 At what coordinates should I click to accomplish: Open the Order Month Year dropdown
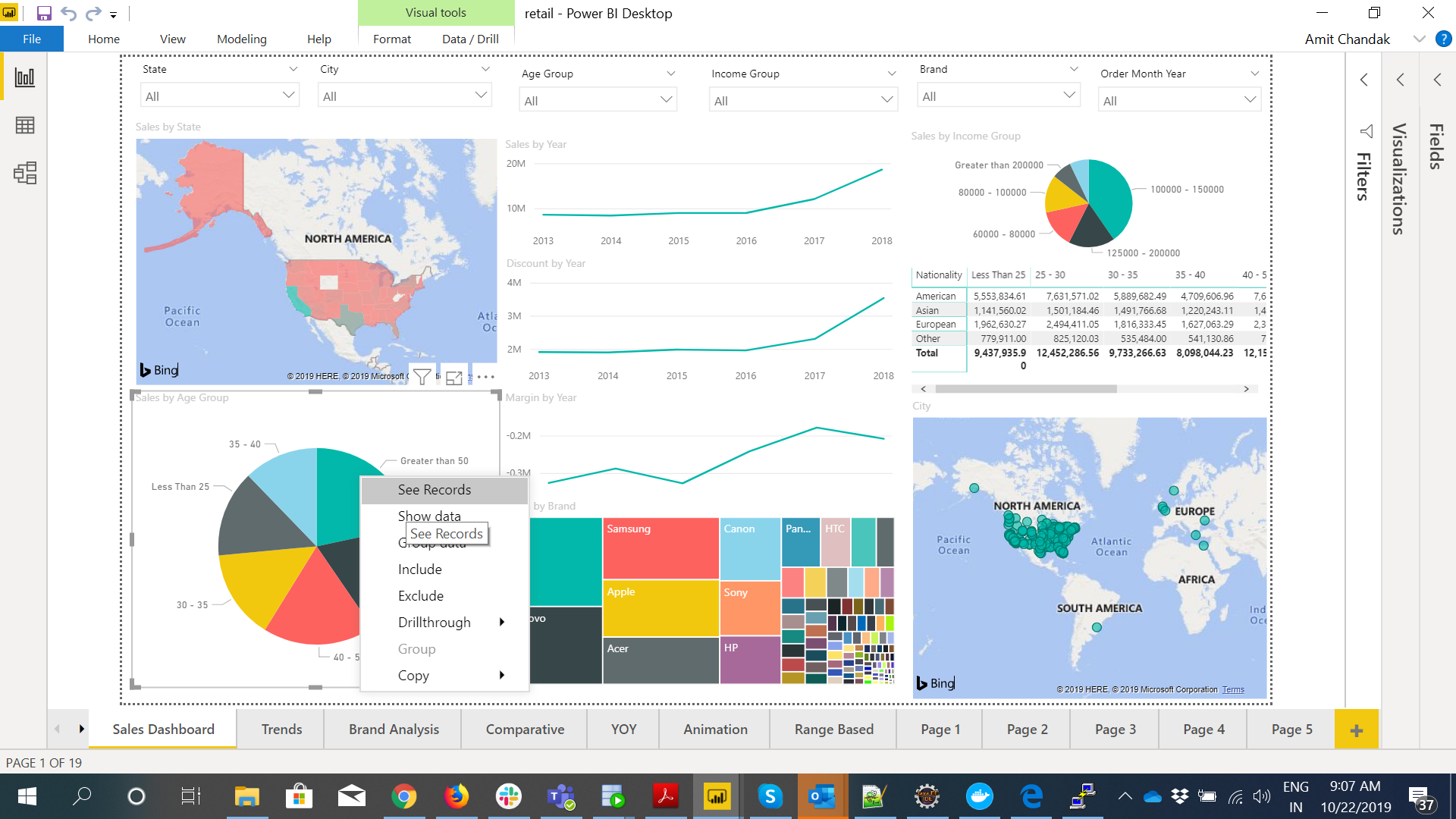[x=1179, y=101]
